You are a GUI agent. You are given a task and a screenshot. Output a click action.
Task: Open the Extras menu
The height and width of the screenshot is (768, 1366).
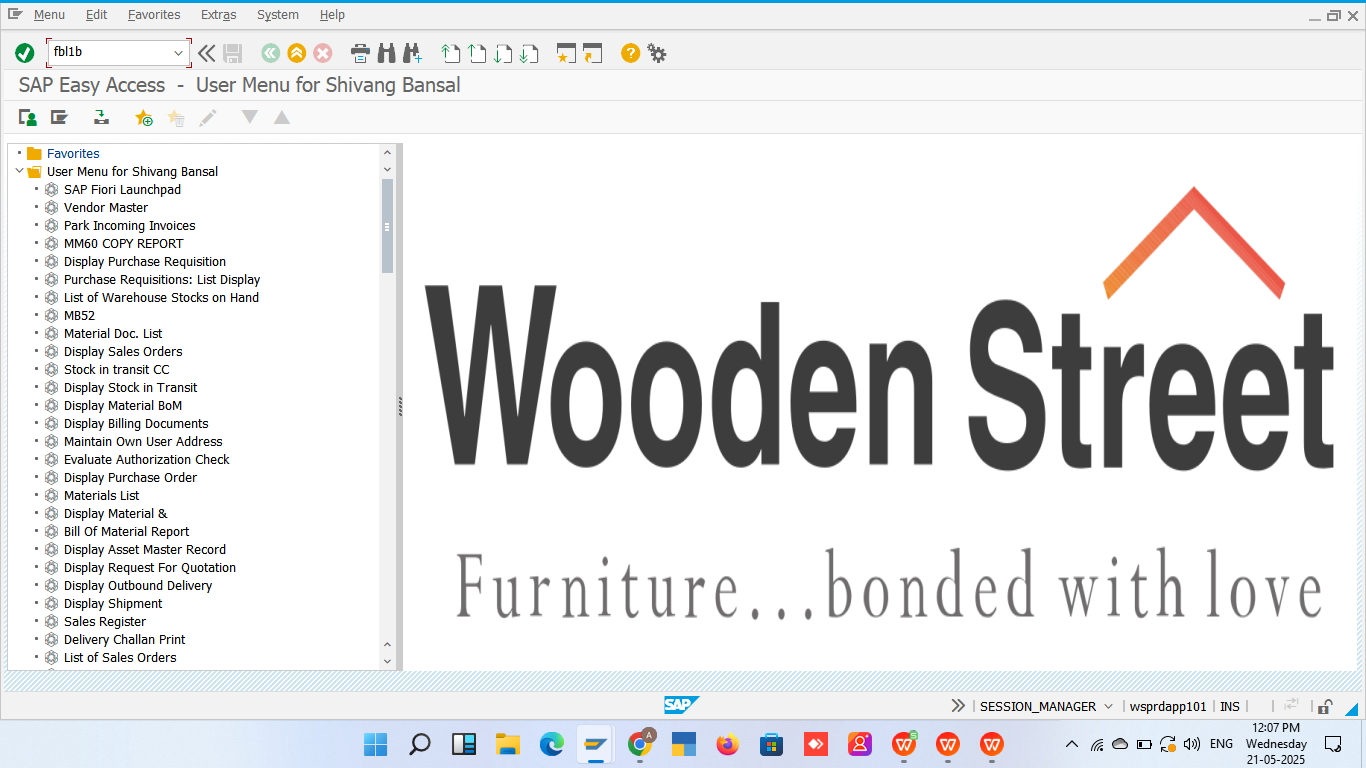[218, 15]
